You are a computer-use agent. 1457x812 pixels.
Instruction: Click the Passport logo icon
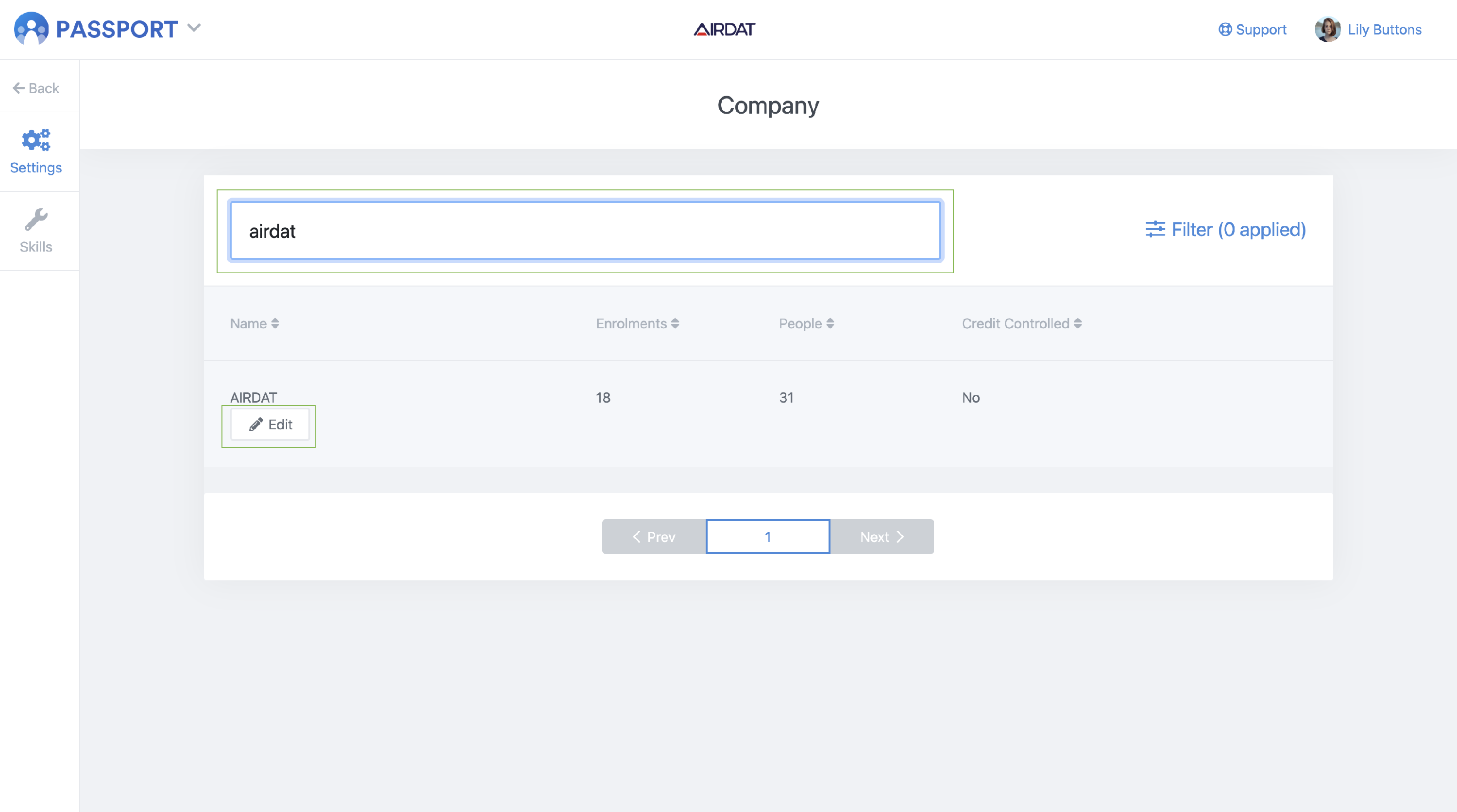click(31, 29)
